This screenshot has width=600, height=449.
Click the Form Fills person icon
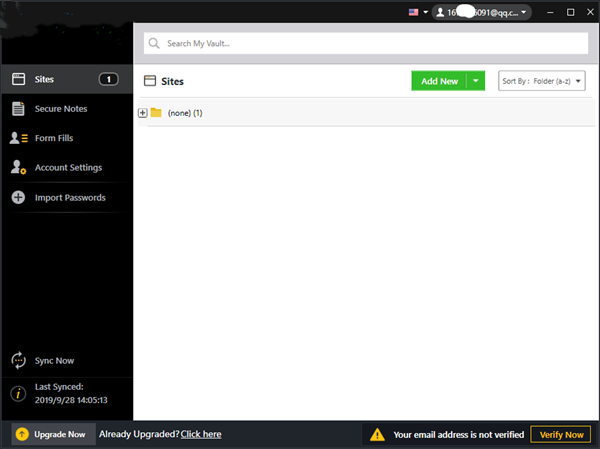pyautogui.click(x=18, y=138)
